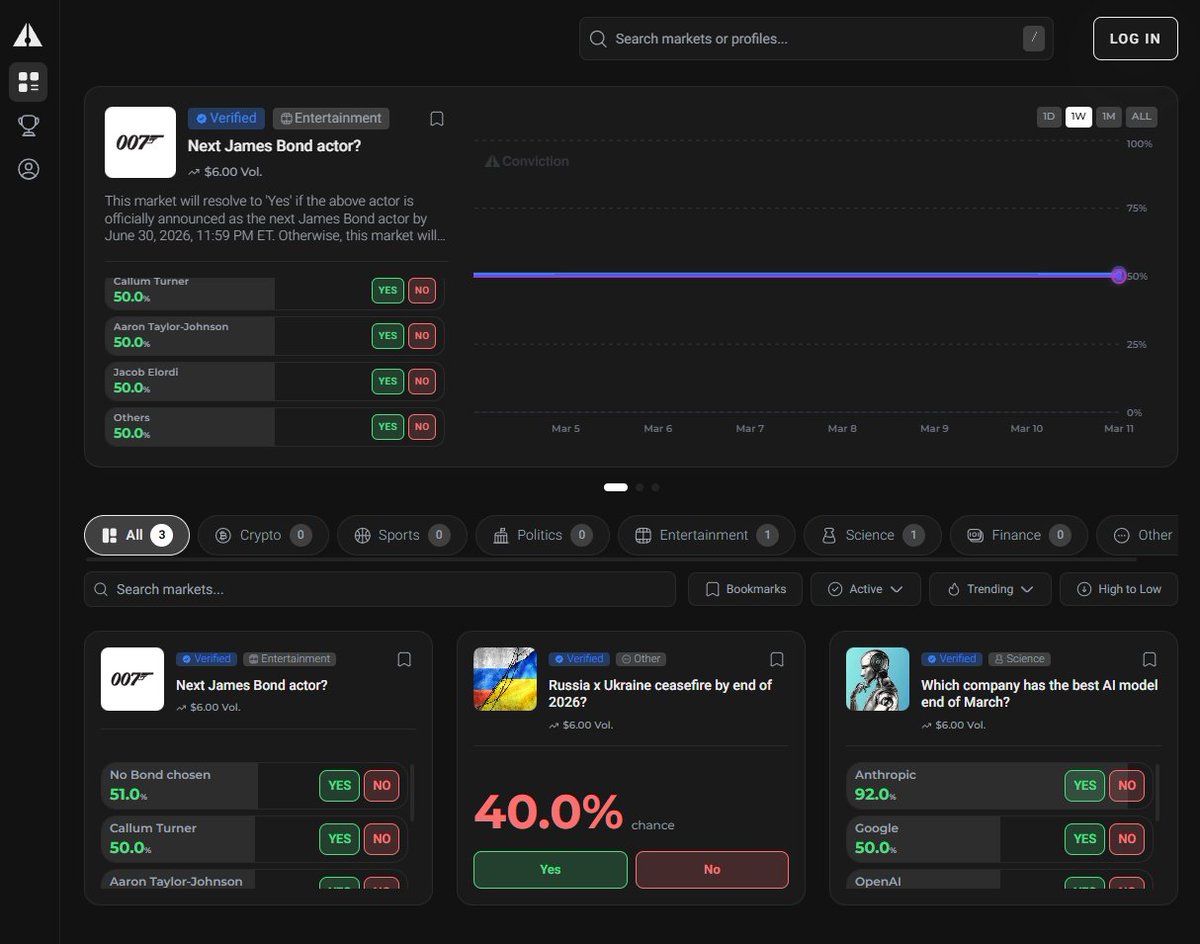Viewport: 1200px width, 944px height.
Task: Bookmark the best AI model market card
Action: coord(1149,660)
